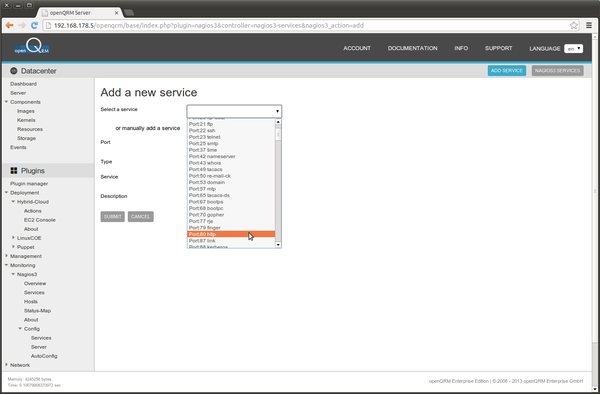Click the service list scrollbar thumb
The image size is (600, 394).
[278, 134]
